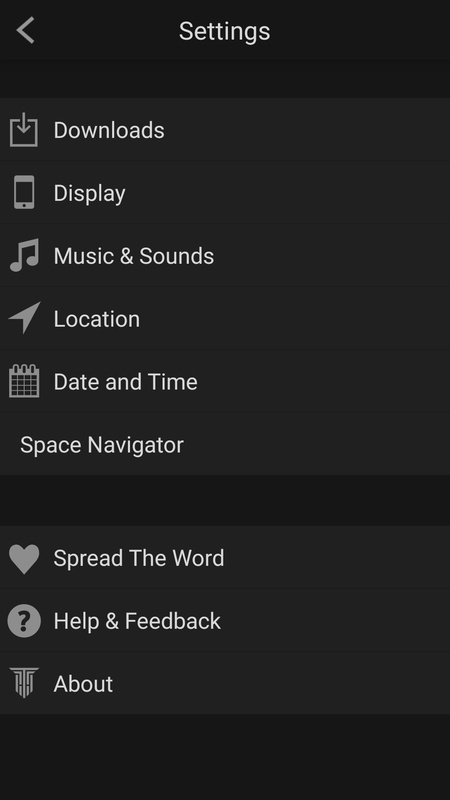Open Help & Feedback text entry
This screenshot has width=450, height=800.
coord(137,621)
